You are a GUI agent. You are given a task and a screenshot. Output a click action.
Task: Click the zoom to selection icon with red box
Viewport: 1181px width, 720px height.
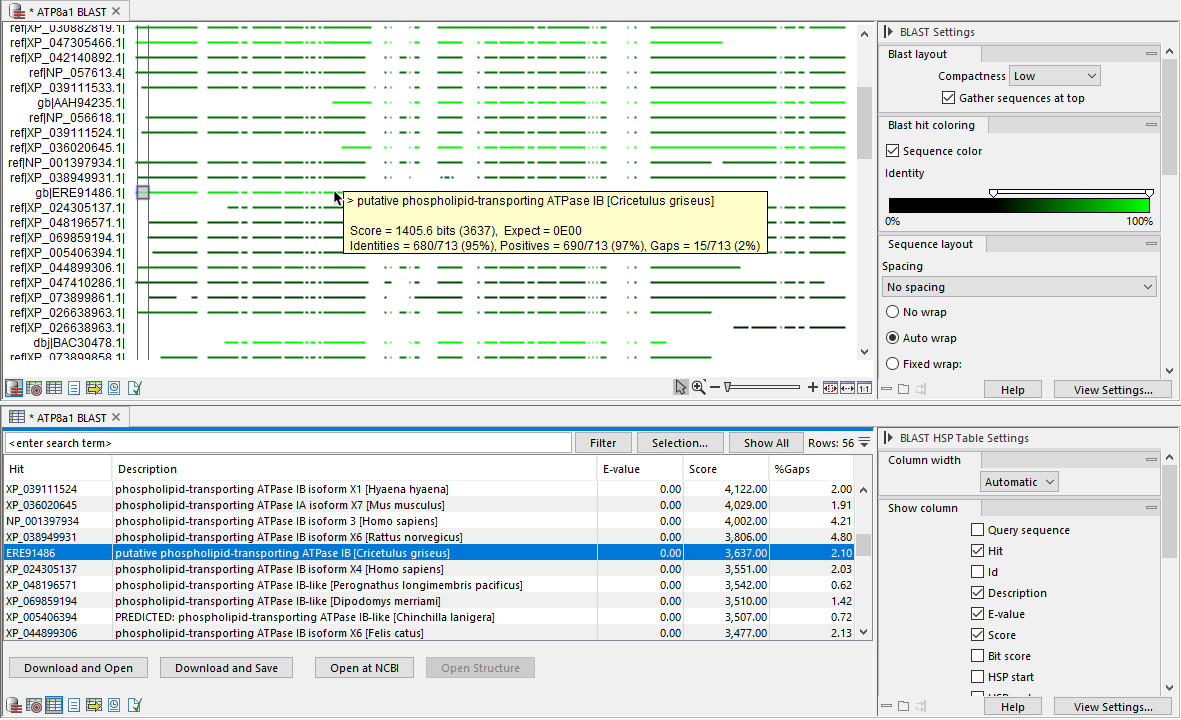tap(830, 388)
